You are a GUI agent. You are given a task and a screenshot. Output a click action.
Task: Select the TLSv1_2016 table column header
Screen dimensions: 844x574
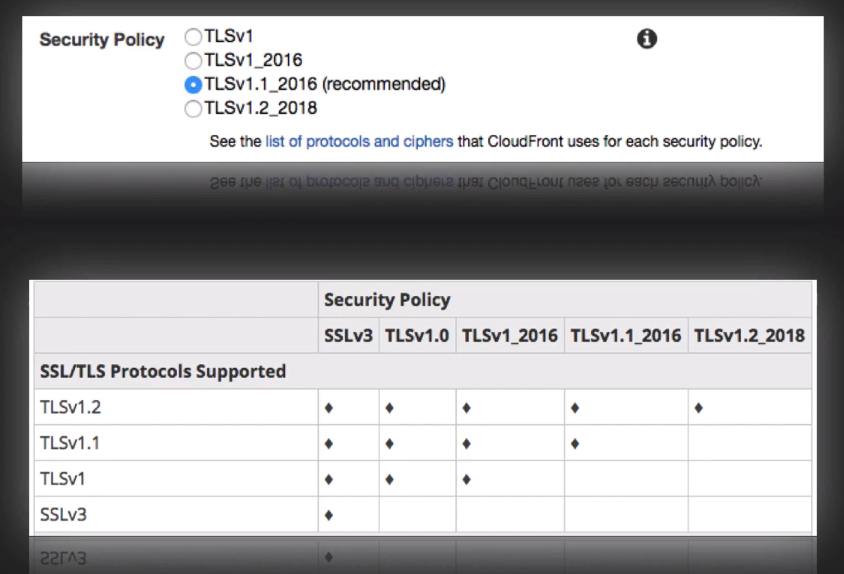pos(509,335)
